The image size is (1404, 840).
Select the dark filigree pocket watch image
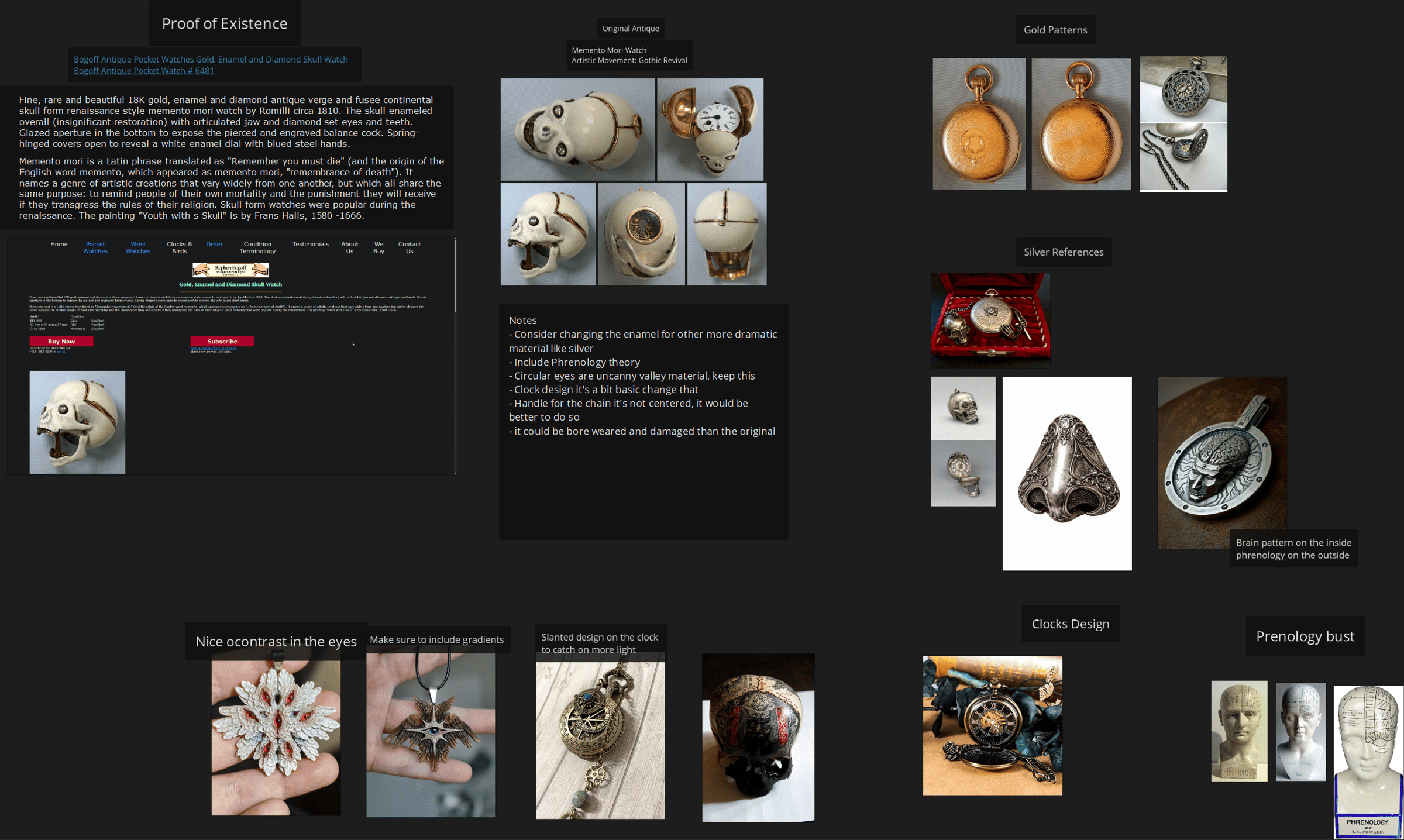(x=1183, y=124)
